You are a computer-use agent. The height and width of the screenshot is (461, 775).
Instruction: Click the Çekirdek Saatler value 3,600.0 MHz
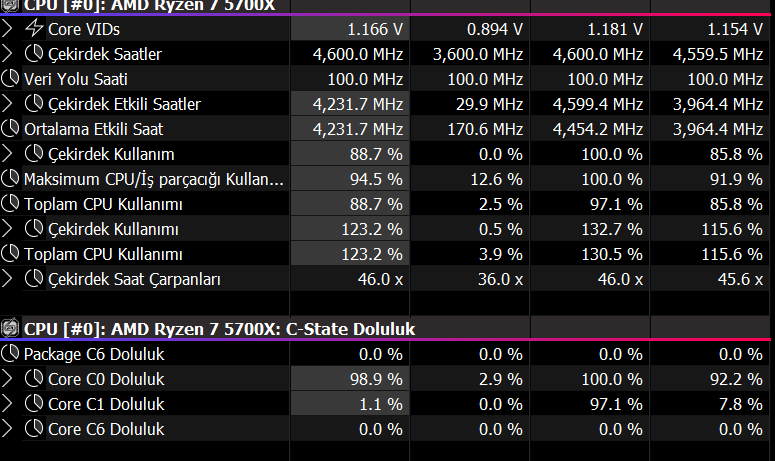tap(478, 54)
